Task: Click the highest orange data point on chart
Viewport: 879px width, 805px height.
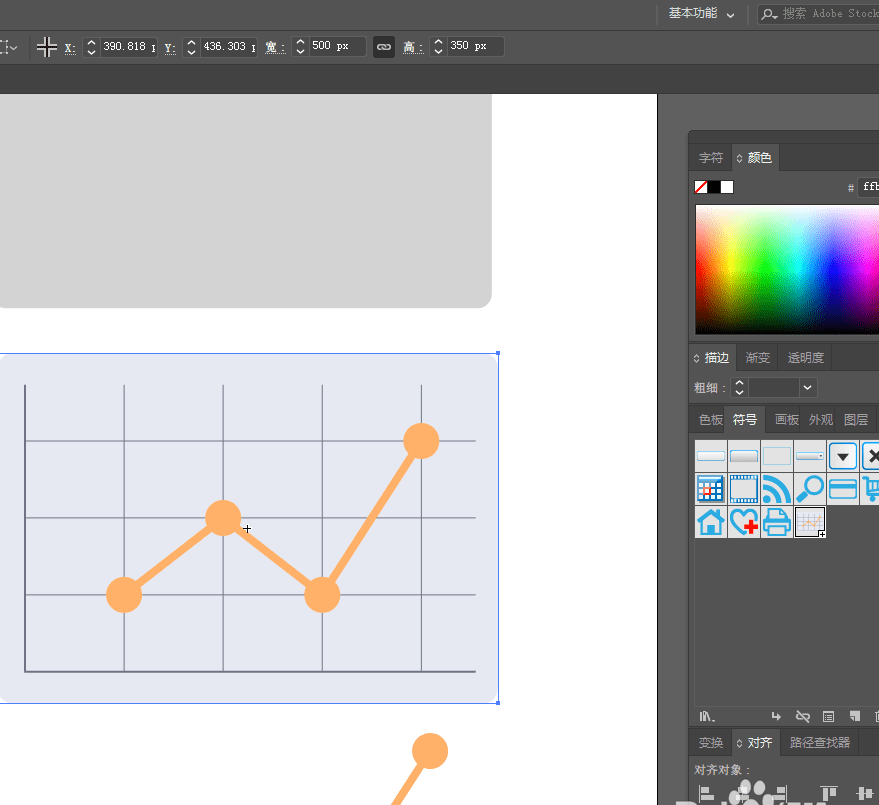Action: [421, 441]
